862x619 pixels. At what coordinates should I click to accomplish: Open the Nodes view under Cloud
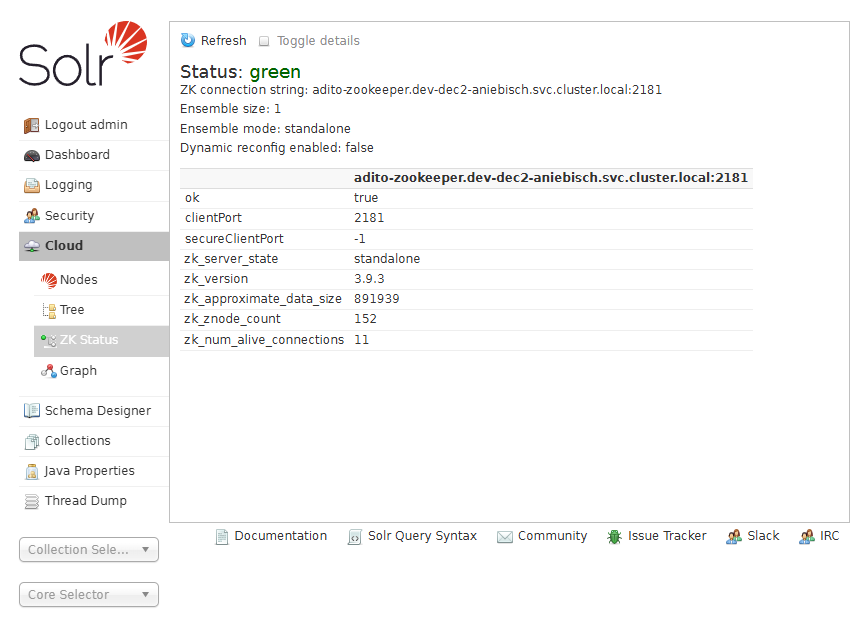77,279
